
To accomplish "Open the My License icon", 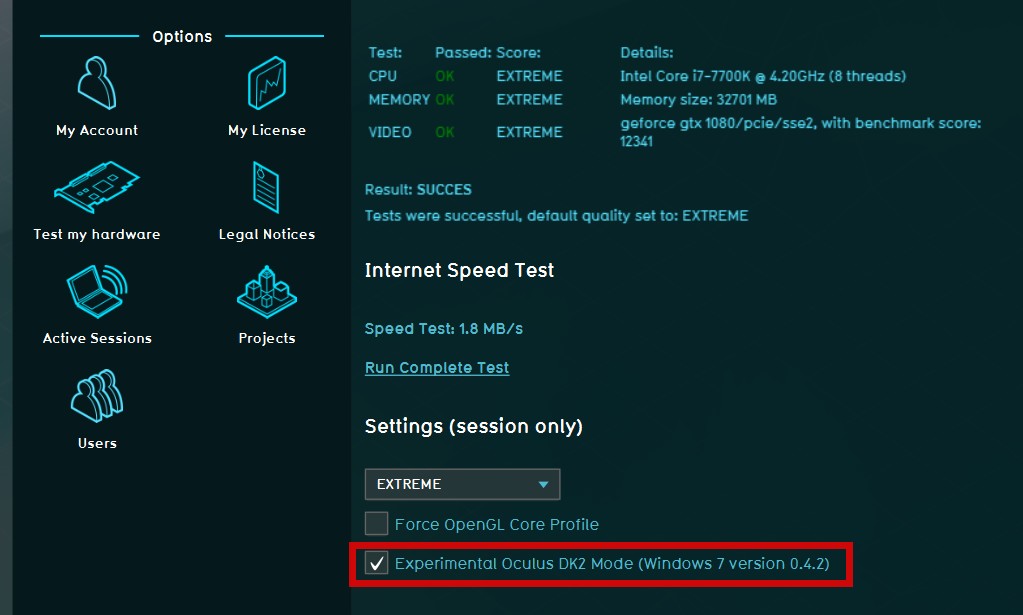I will (266, 84).
